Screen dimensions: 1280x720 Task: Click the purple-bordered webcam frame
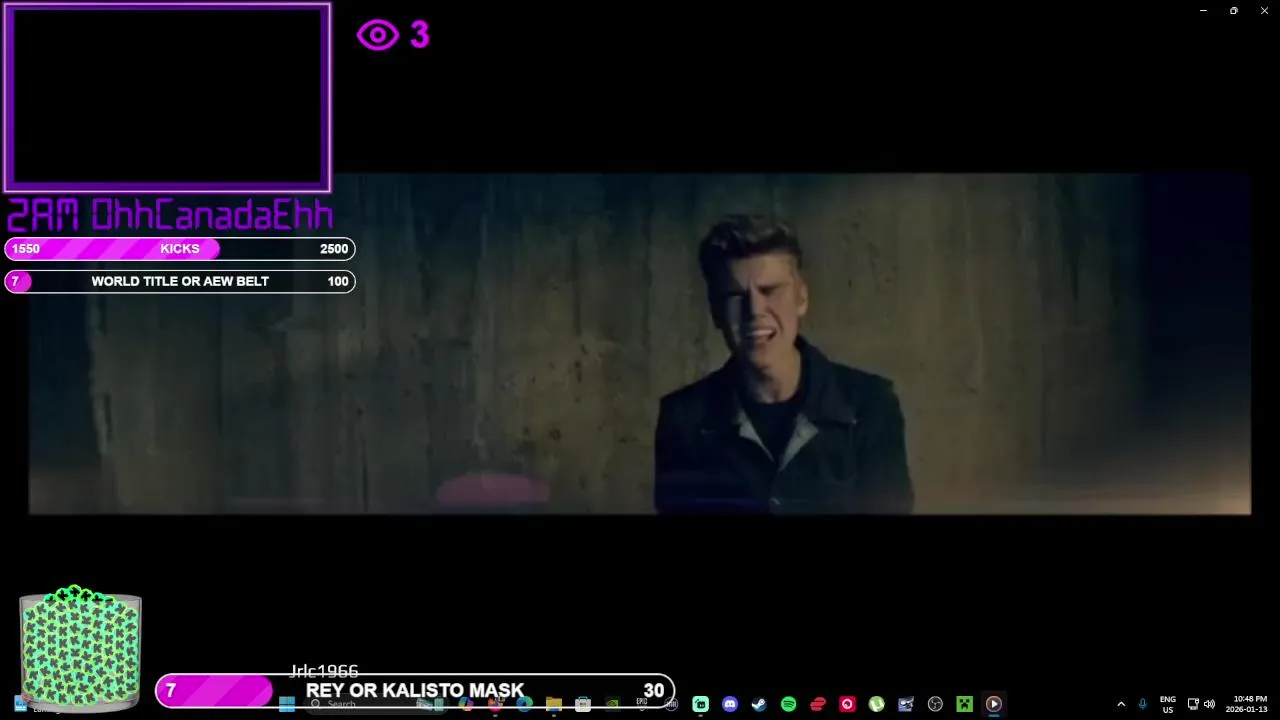pyautogui.click(x=167, y=98)
